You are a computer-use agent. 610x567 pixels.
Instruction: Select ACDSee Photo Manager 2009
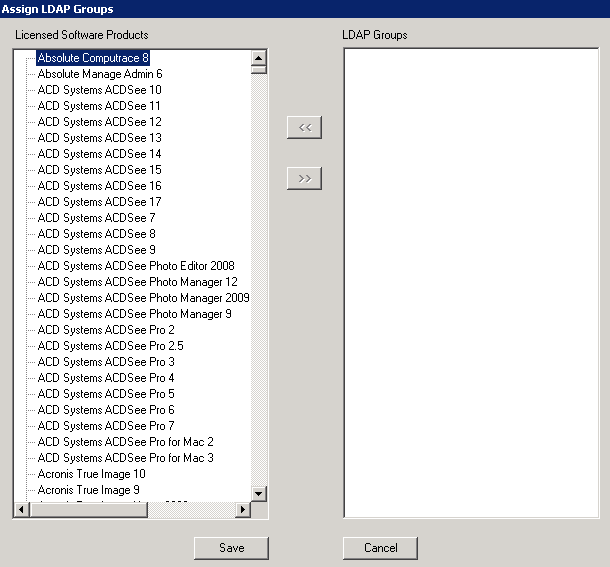(144, 298)
